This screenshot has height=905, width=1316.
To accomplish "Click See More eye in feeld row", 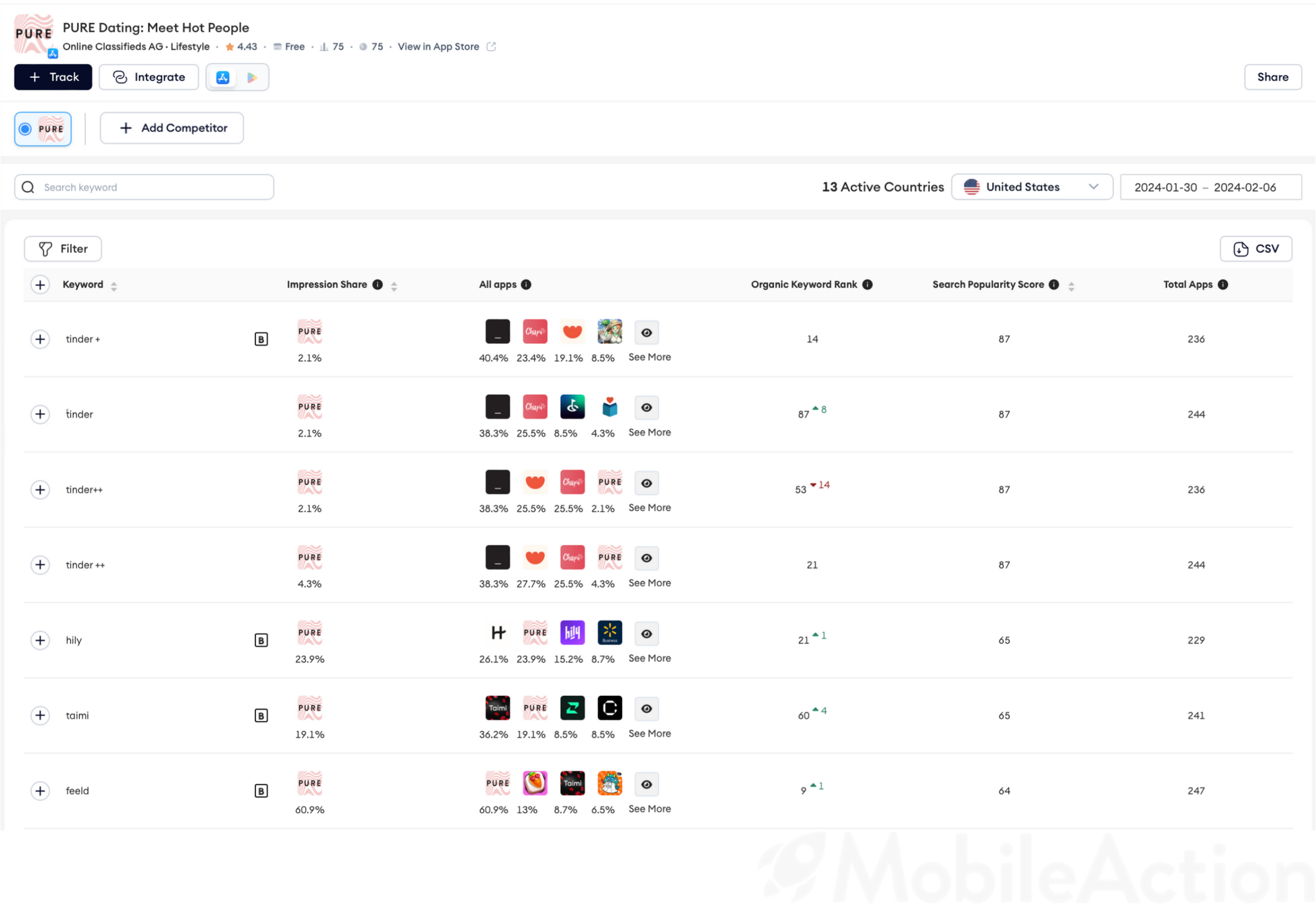I will pyautogui.click(x=647, y=784).
